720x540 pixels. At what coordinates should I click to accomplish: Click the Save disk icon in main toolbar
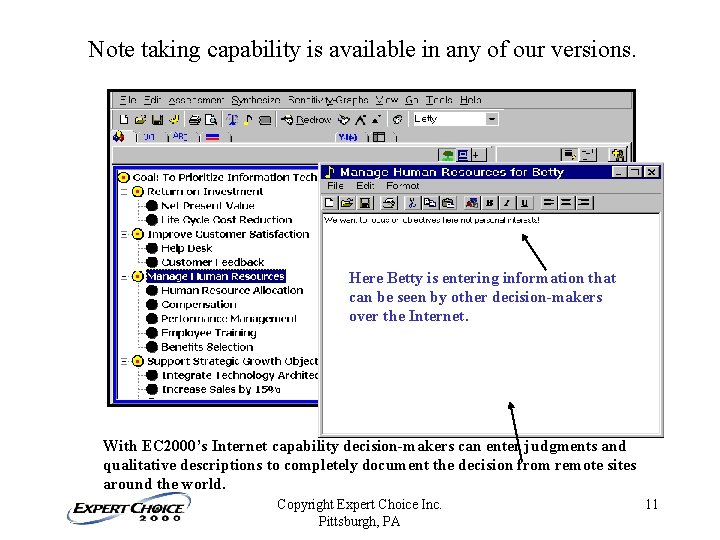point(157,120)
